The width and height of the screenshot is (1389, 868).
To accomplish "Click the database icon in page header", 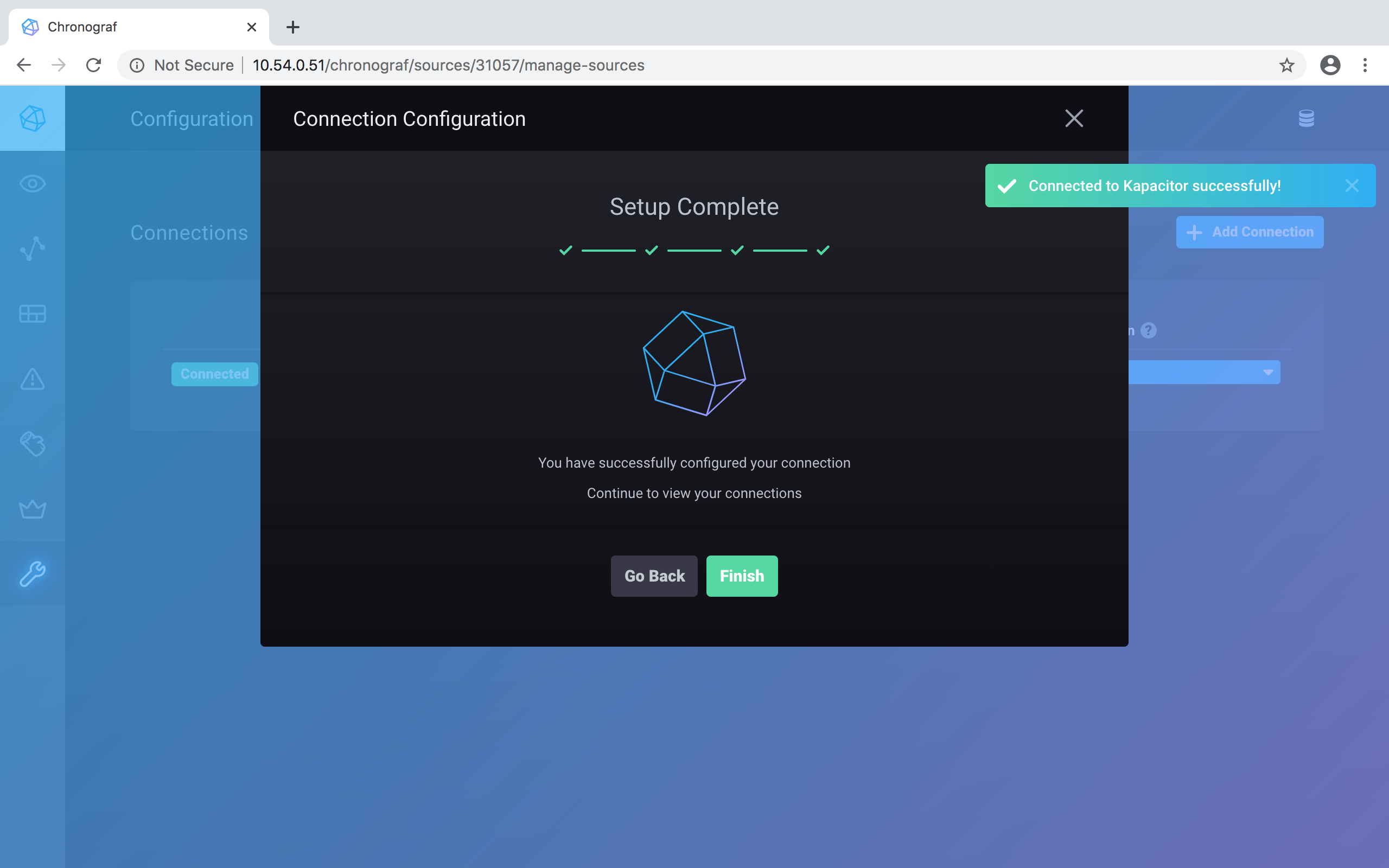I will point(1307,118).
